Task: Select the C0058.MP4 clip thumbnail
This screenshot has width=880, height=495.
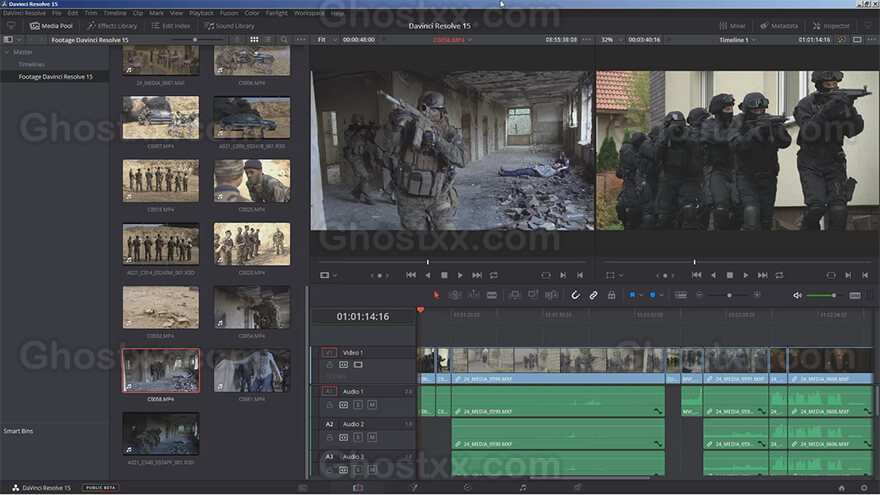Action: coord(161,370)
